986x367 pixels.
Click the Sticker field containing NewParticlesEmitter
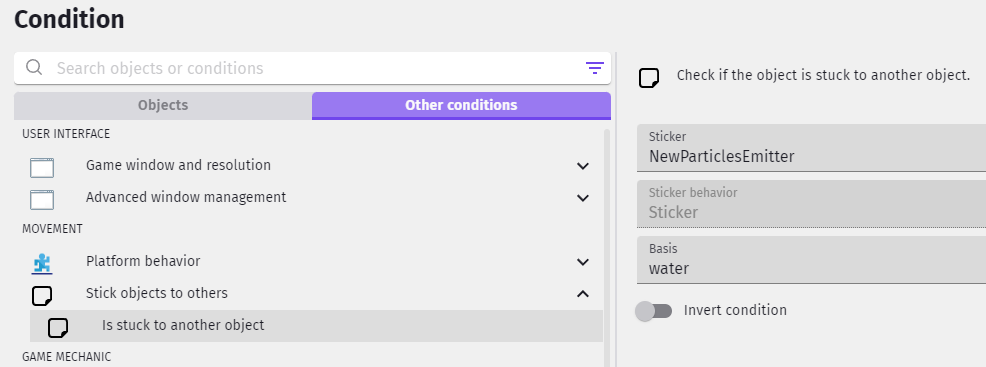point(811,148)
